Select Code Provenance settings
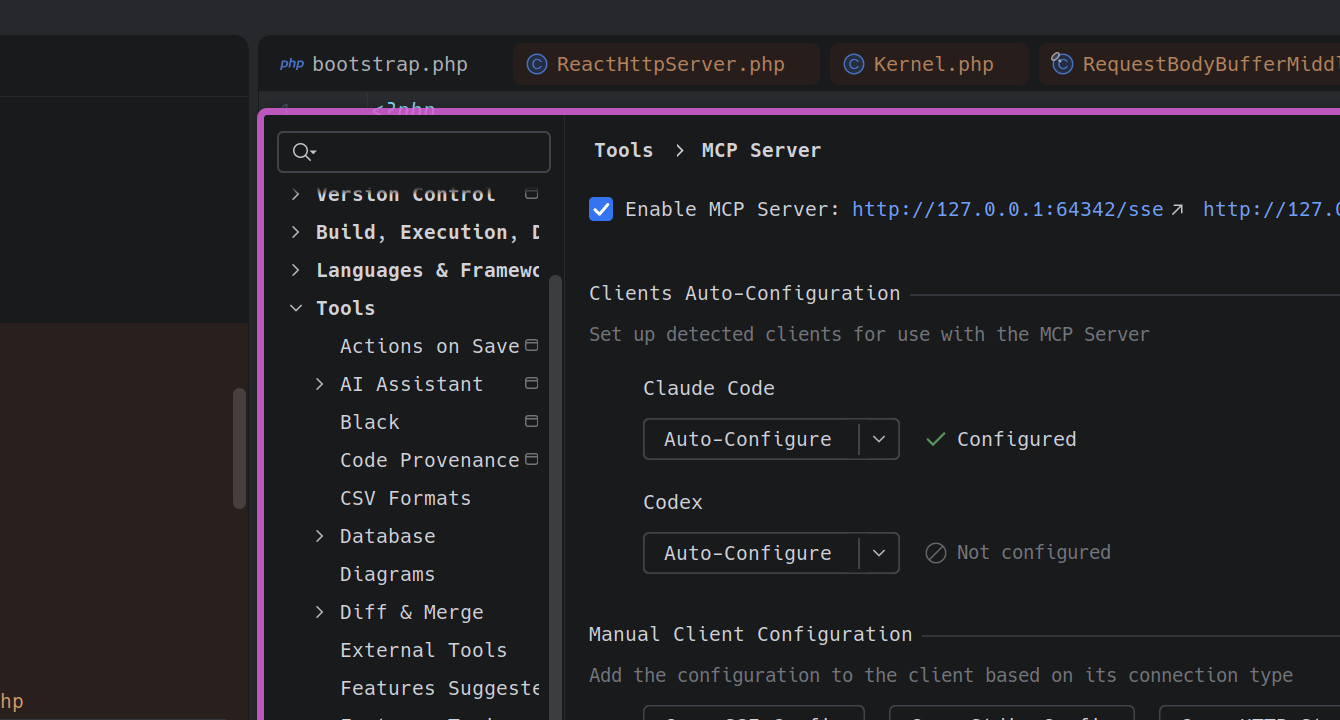Image resolution: width=1340 pixels, height=720 pixels. coord(429,460)
